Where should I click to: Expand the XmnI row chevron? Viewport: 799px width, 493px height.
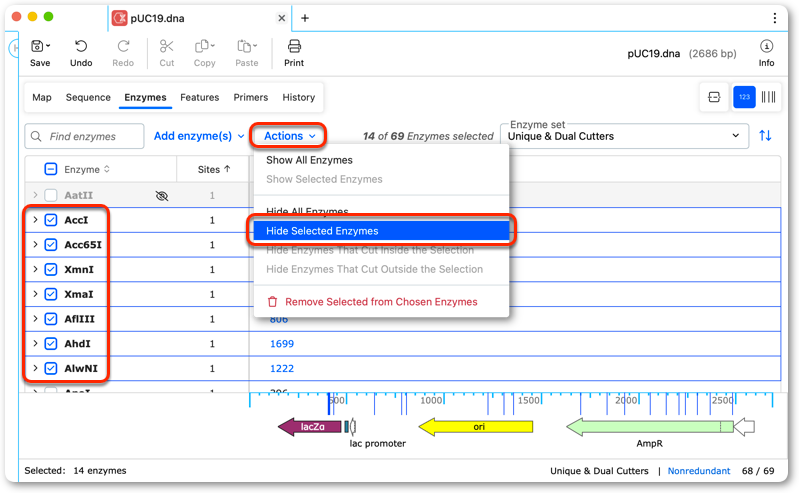[35, 269]
